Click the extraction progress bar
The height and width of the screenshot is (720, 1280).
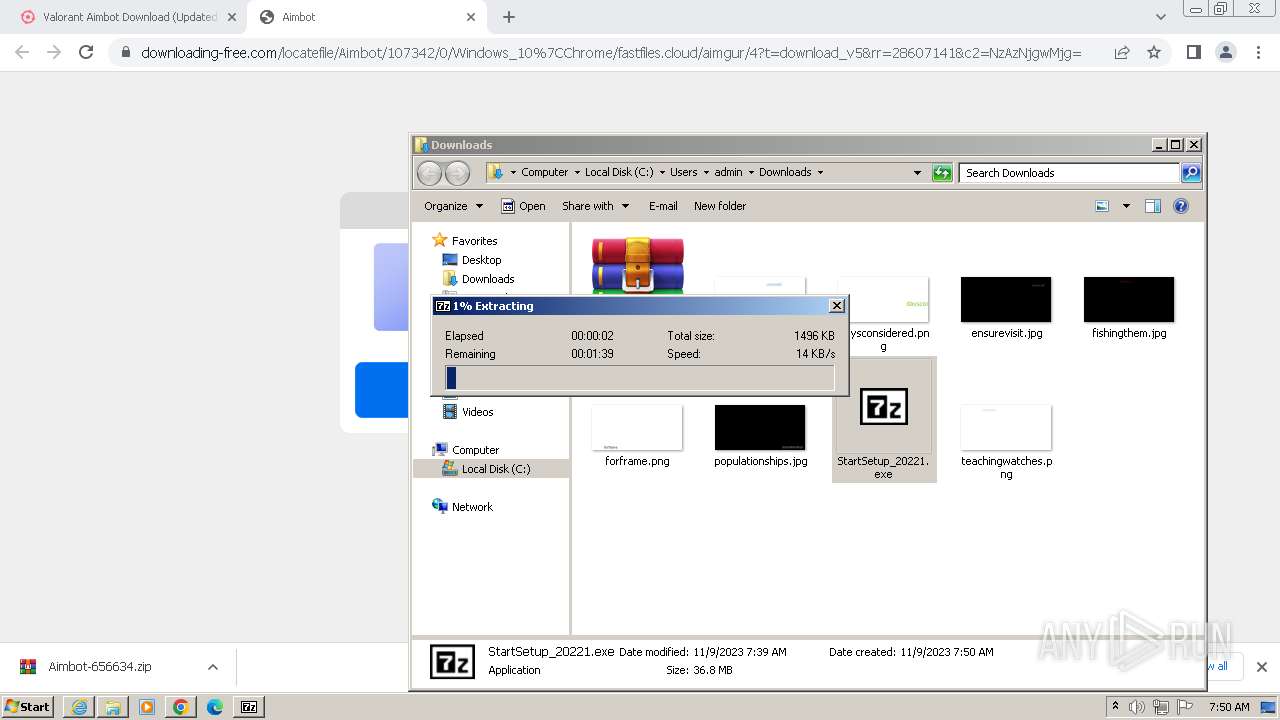pos(640,378)
